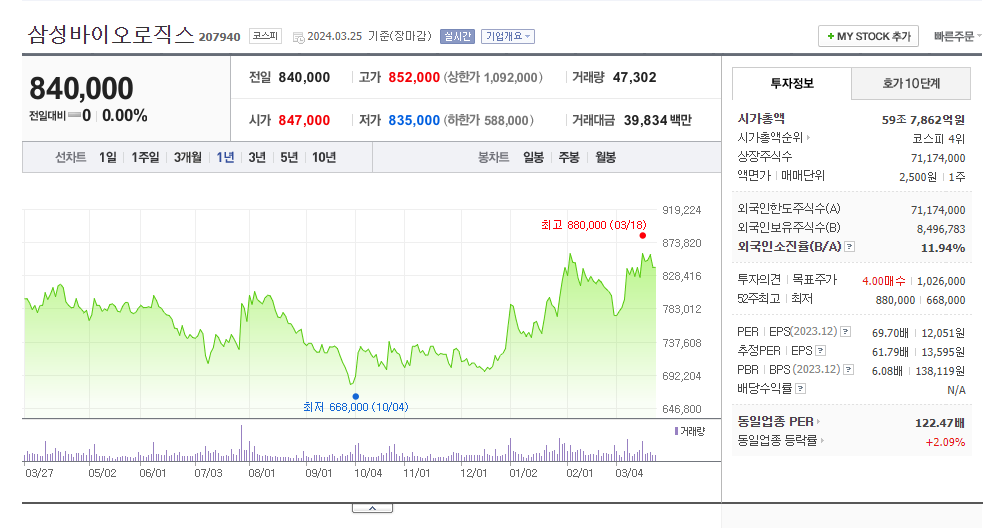Select the 5년 line chart period
1007x528 pixels.
click(289, 157)
